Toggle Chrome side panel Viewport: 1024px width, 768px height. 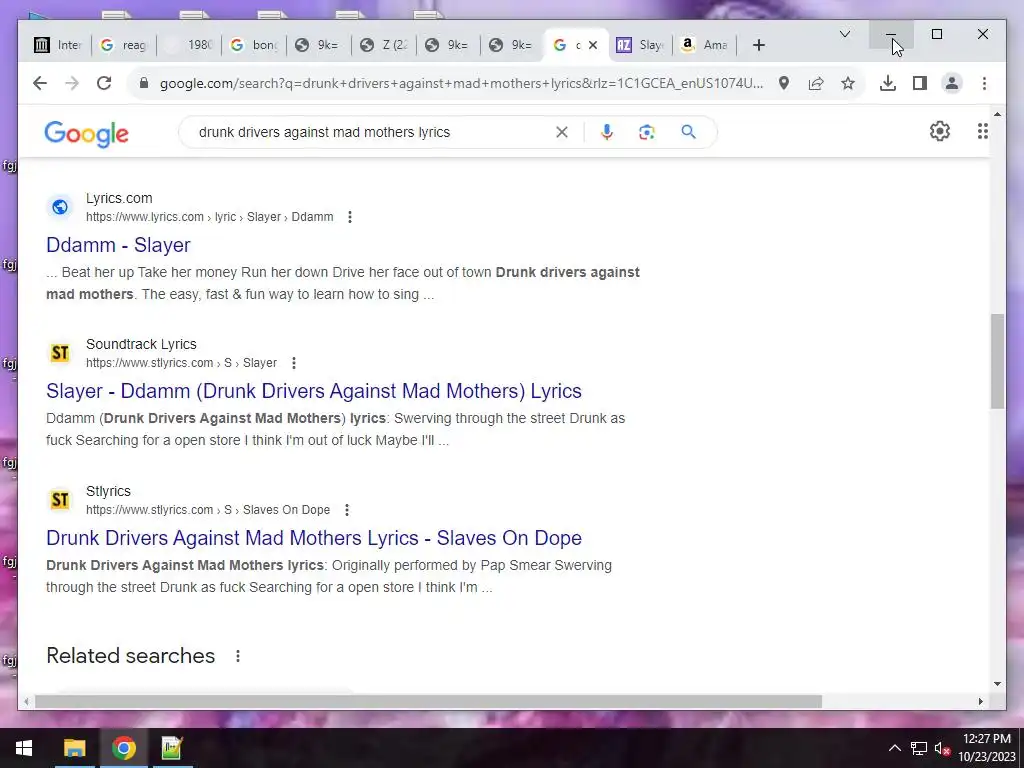[920, 83]
